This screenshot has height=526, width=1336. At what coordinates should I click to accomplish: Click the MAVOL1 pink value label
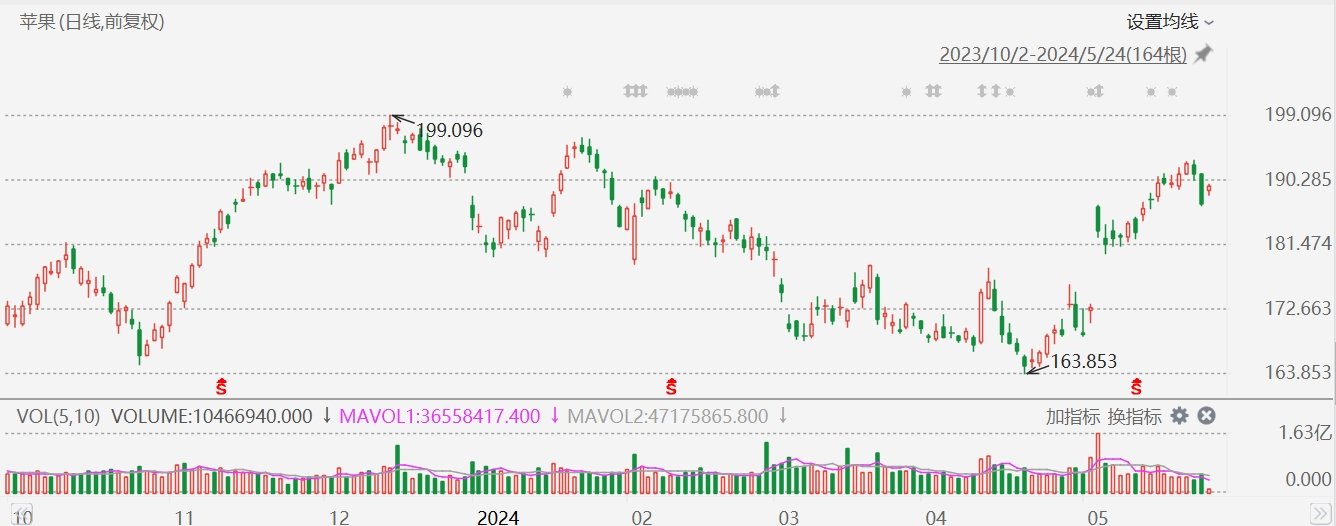tap(440, 416)
